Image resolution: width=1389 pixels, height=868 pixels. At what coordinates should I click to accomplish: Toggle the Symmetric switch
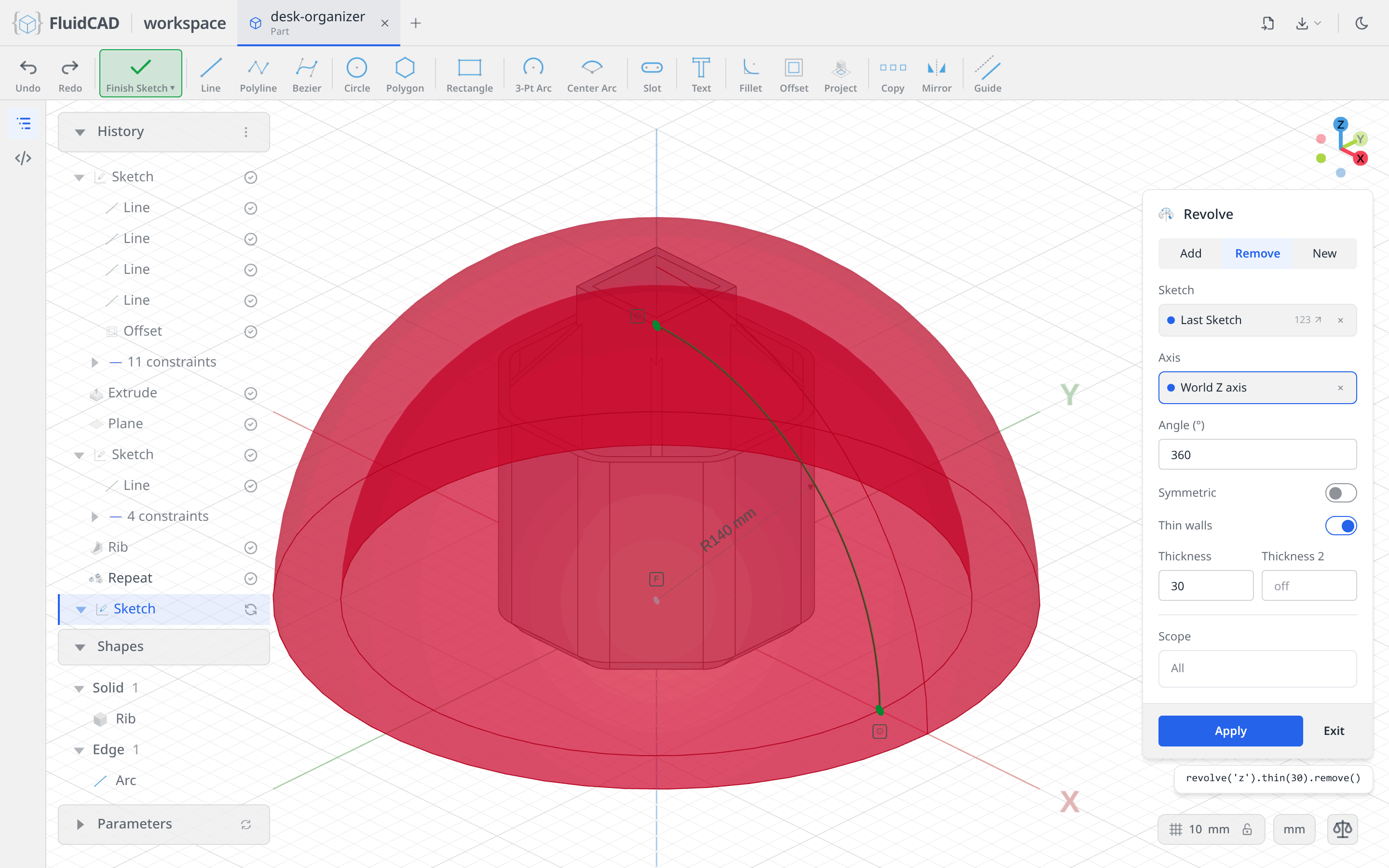1340,492
